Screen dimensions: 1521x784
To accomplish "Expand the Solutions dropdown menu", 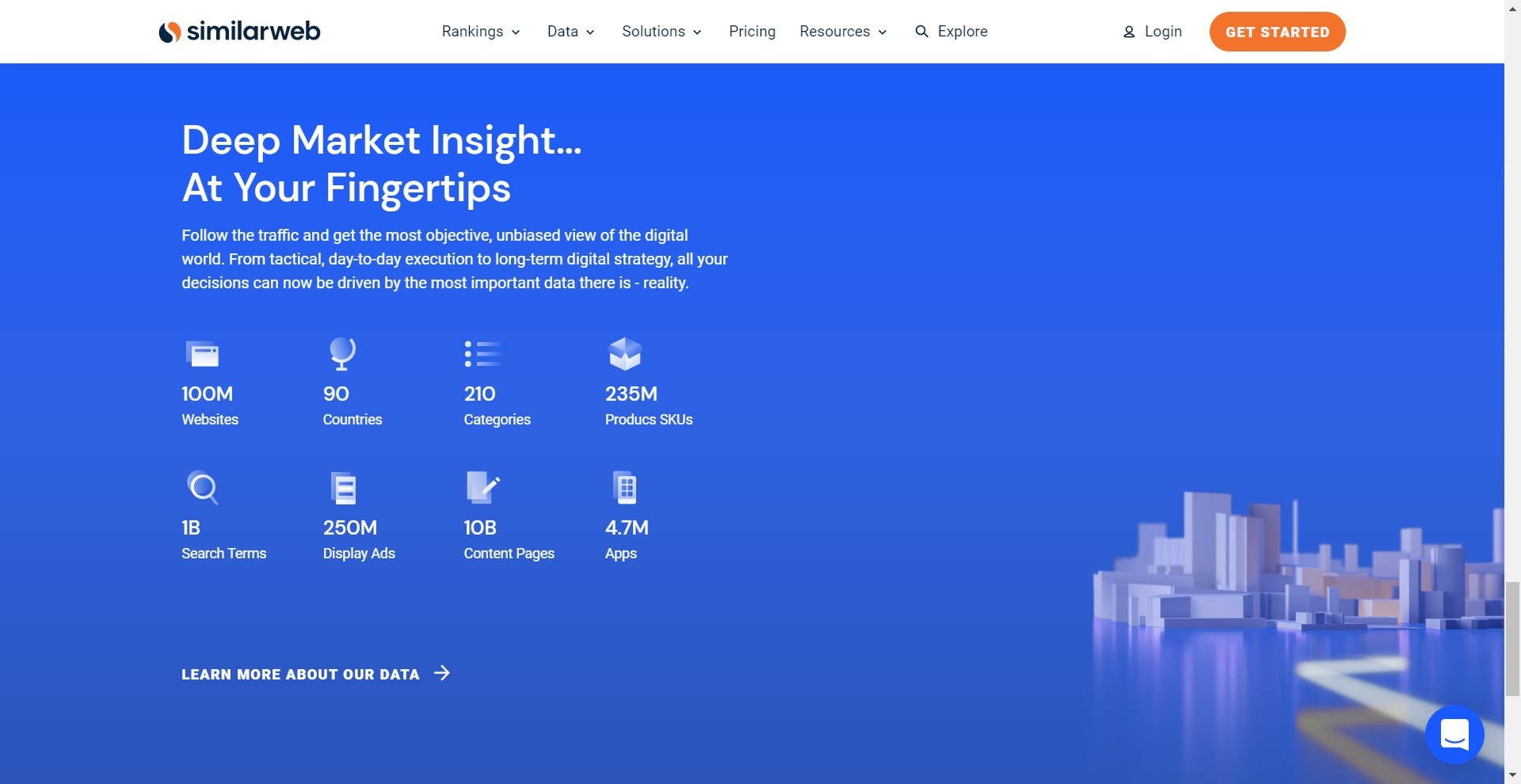I will pyautogui.click(x=661, y=32).
